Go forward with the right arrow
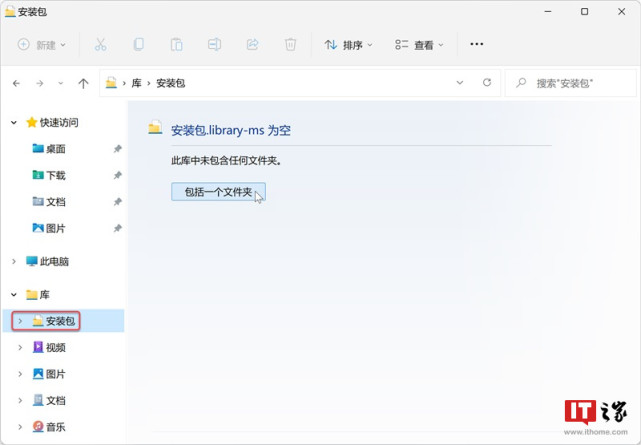This screenshot has height=445, width=641. [40, 83]
